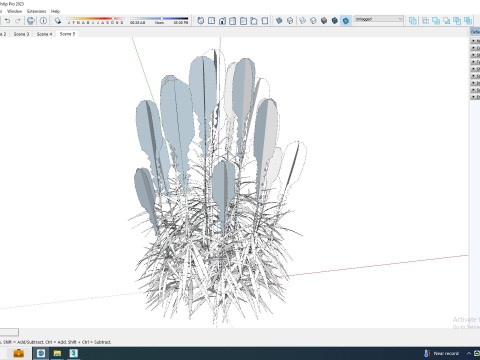The image size is (480, 360).
Task: Select the Split solid tool
Action: 468,21
